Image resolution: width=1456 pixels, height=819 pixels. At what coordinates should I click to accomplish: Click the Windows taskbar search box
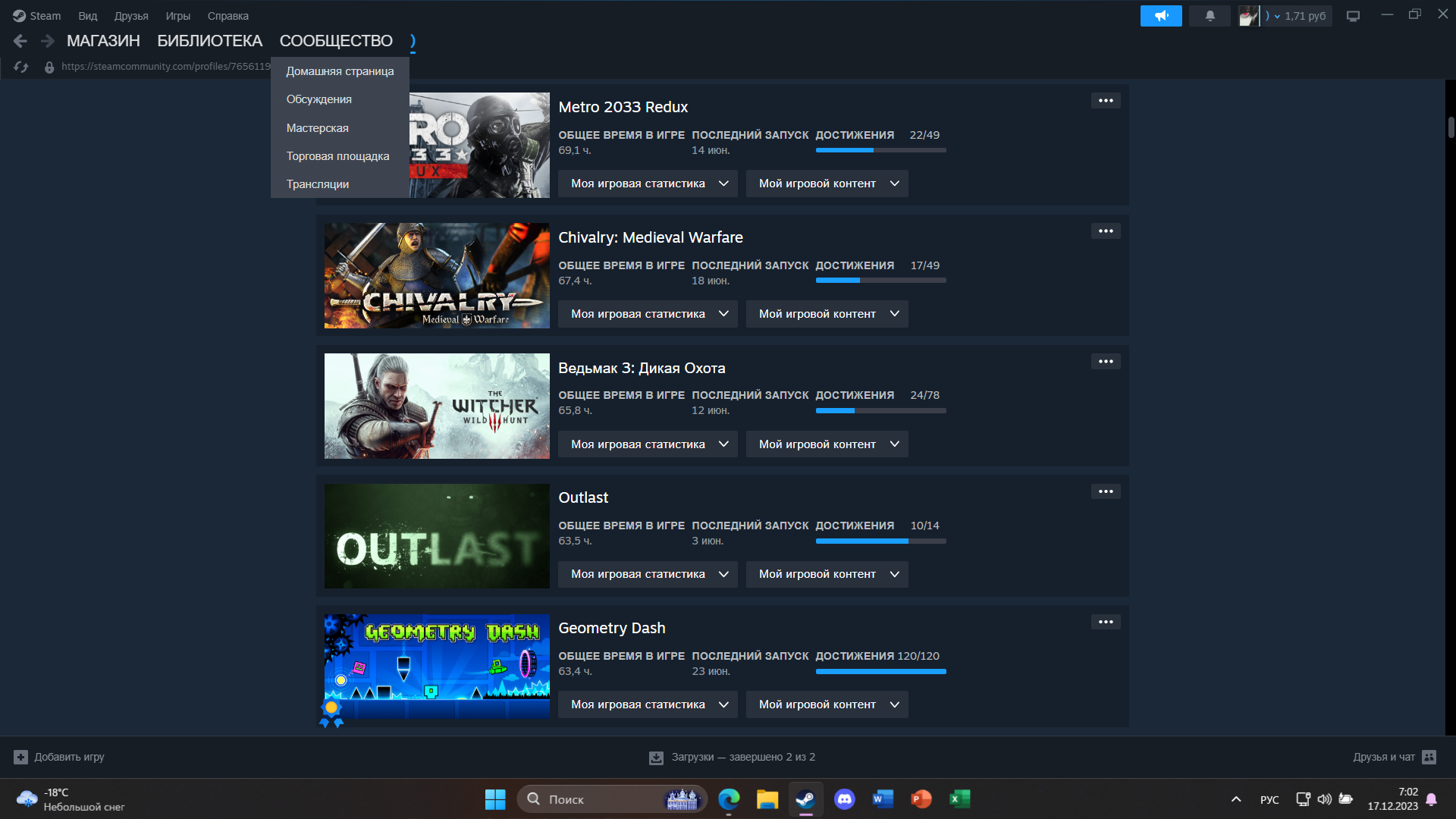coord(611,799)
